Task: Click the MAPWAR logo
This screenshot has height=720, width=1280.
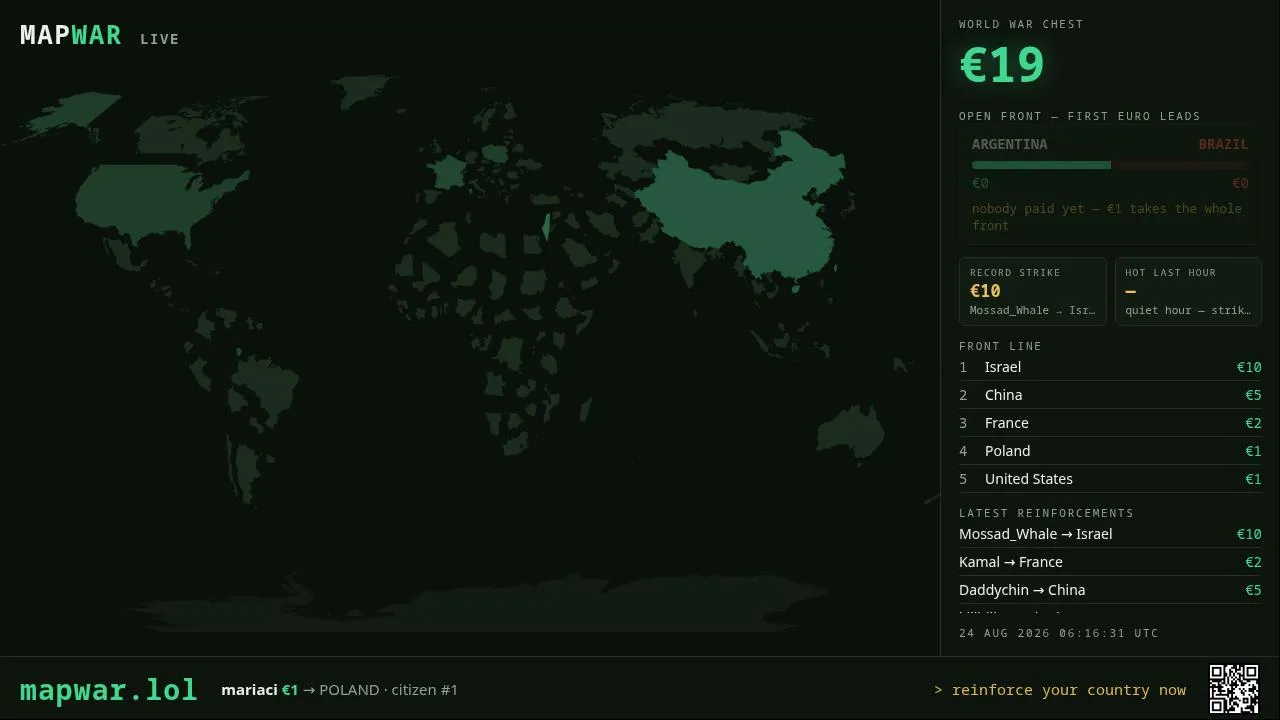Action: tap(71, 35)
